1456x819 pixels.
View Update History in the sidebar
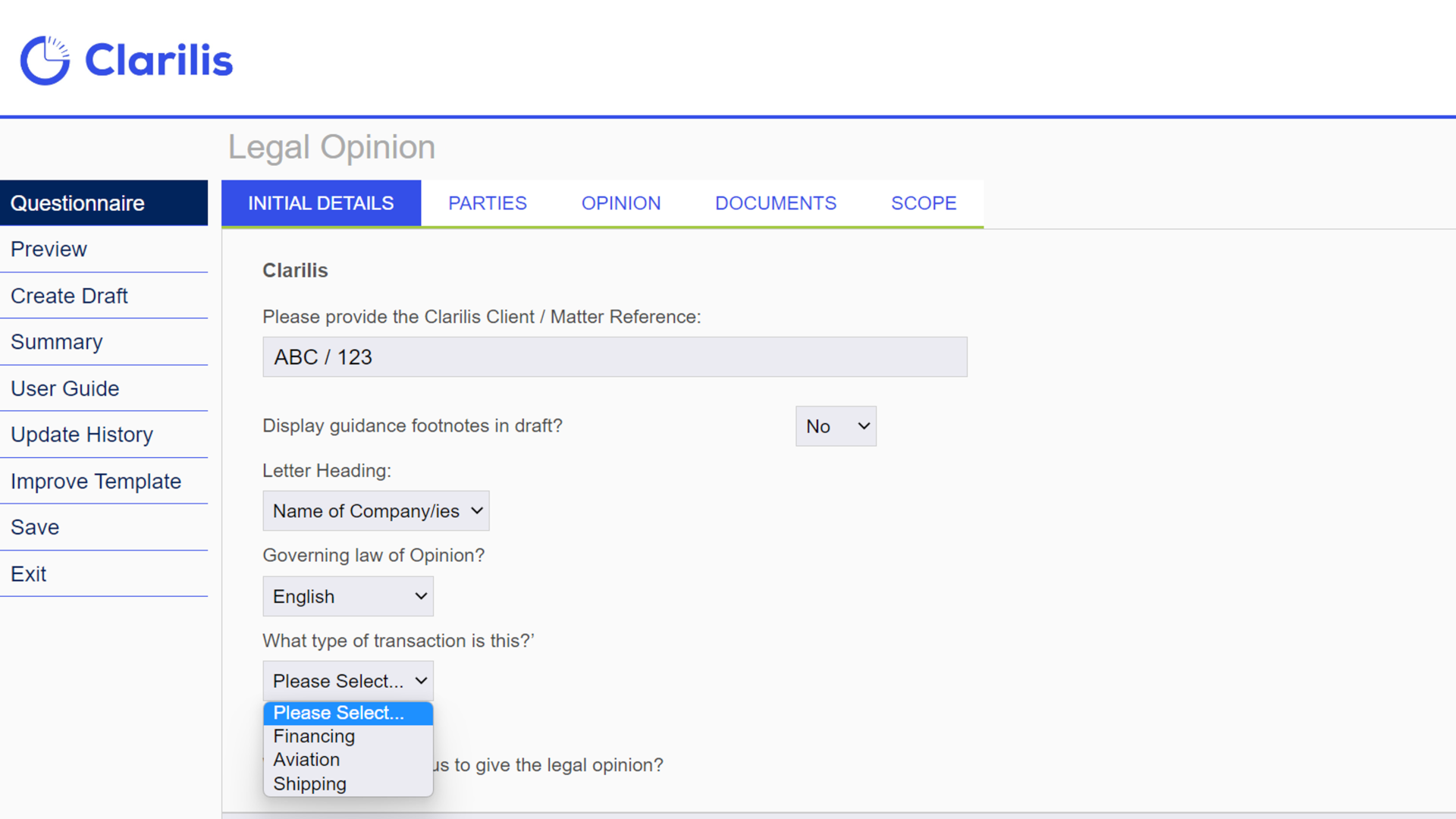point(104,435)
